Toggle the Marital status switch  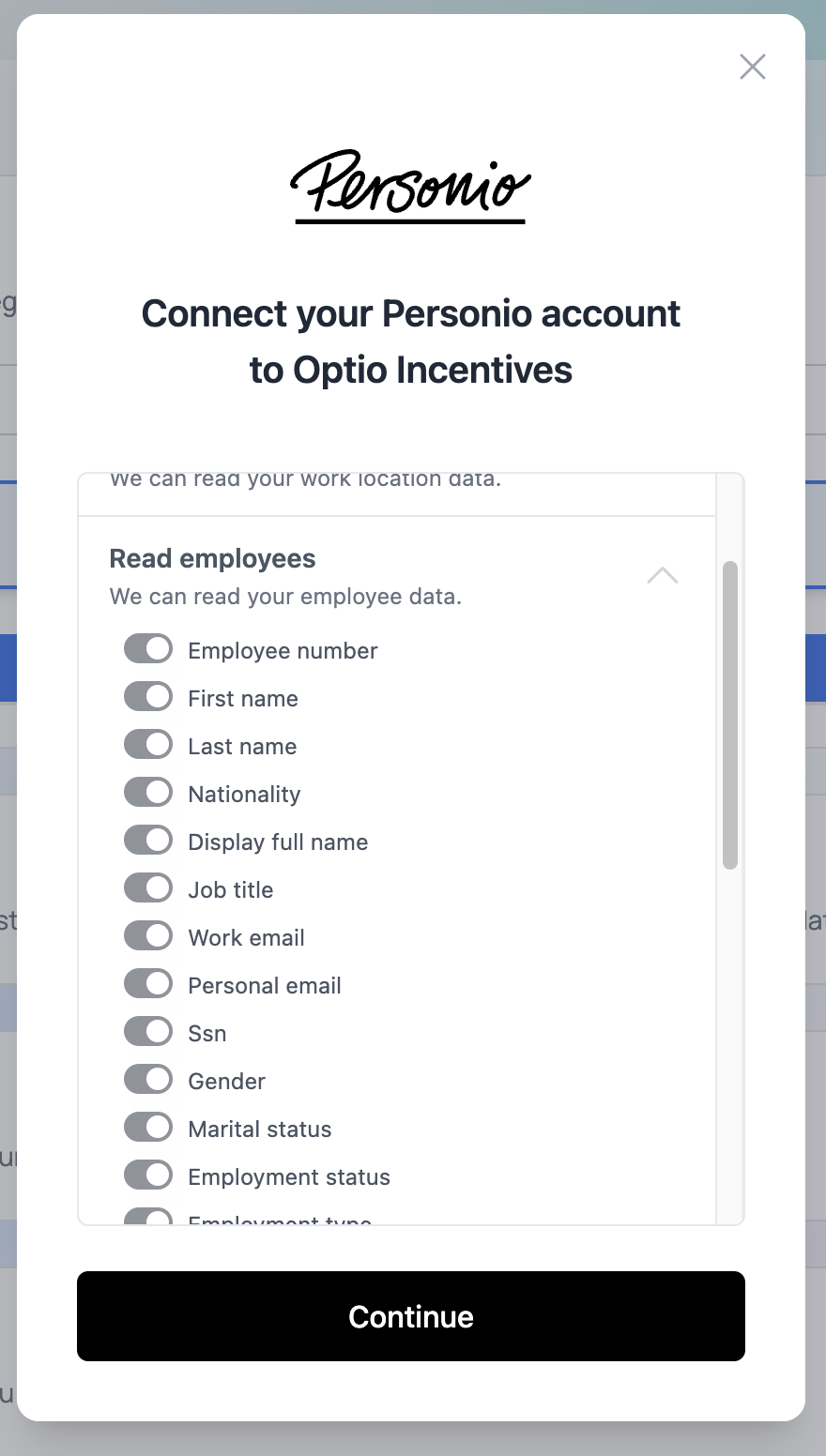tap(148, 1128)
